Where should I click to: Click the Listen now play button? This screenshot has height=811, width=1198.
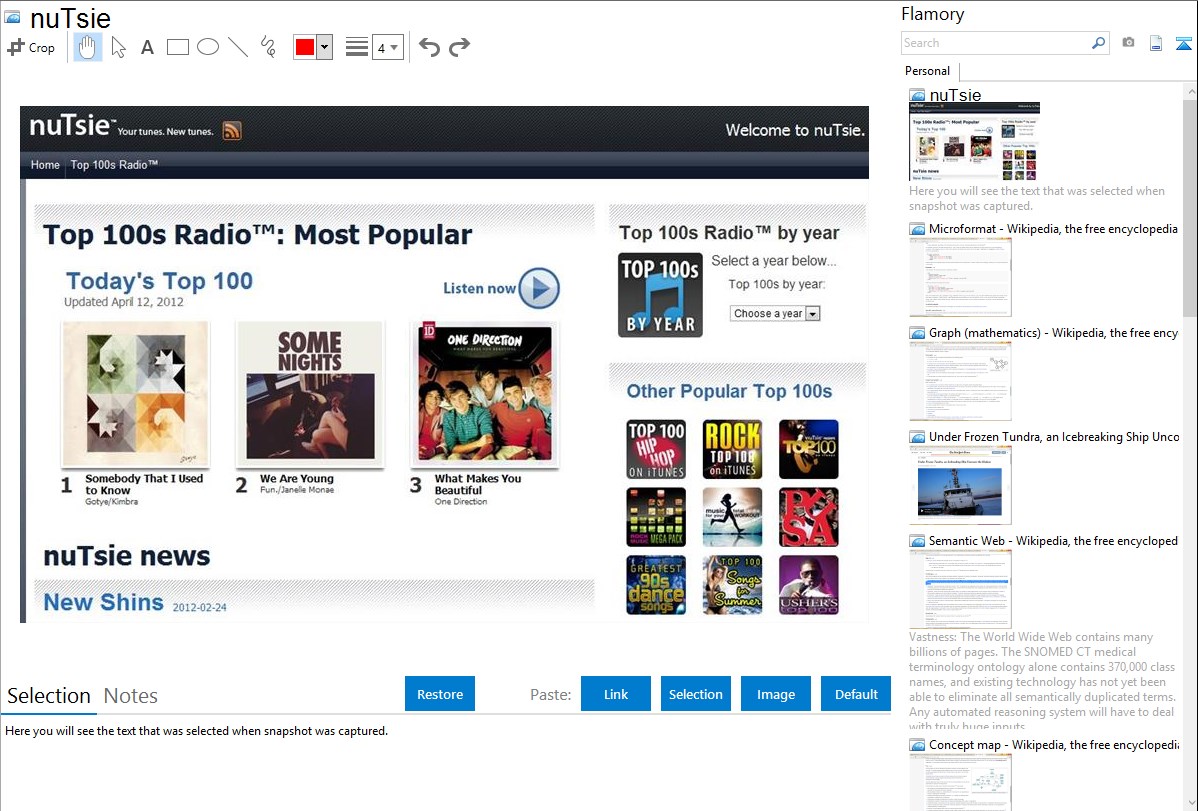pos(539,288)
